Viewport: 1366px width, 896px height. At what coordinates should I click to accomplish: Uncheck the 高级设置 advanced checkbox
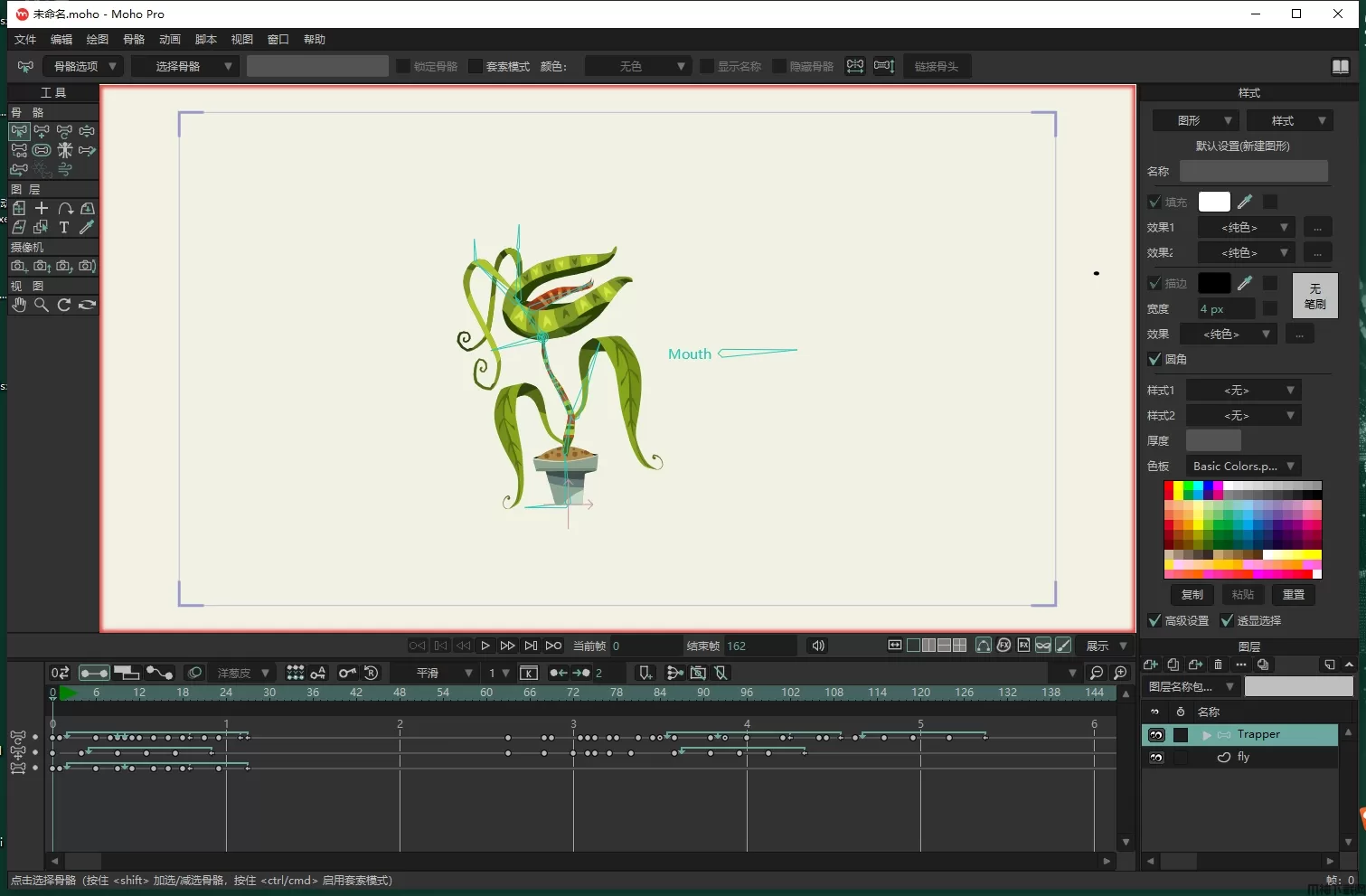1154,620
